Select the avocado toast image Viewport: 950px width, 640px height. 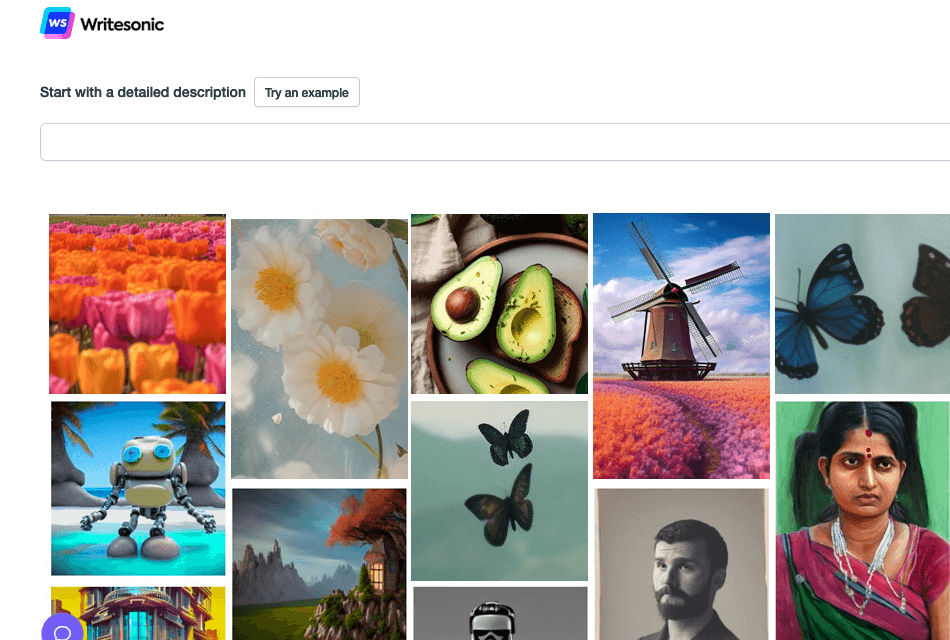click(x=499, y=304)
